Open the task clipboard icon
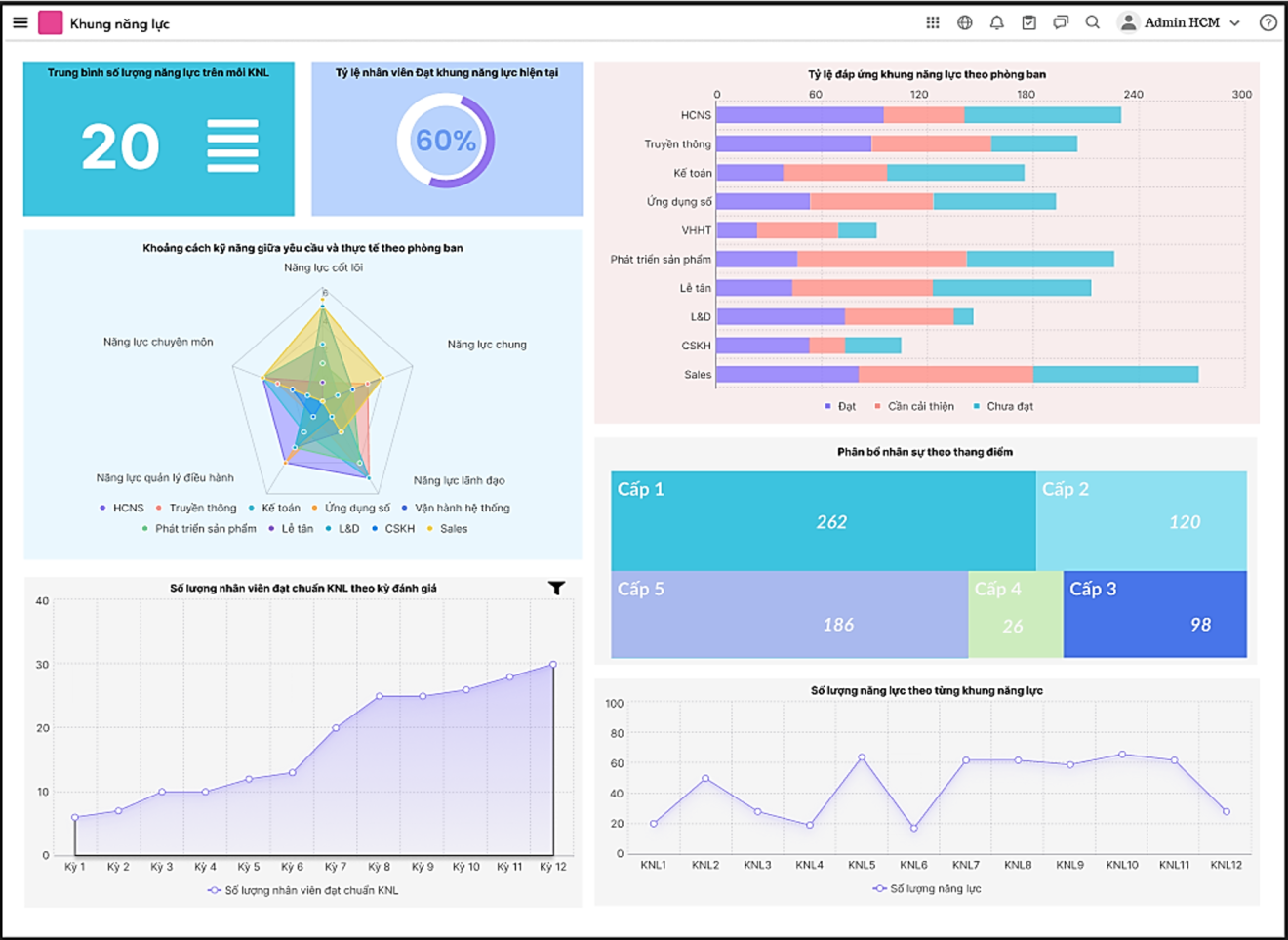Viewport: 1288px width, 940px height. click(1028, 22)
